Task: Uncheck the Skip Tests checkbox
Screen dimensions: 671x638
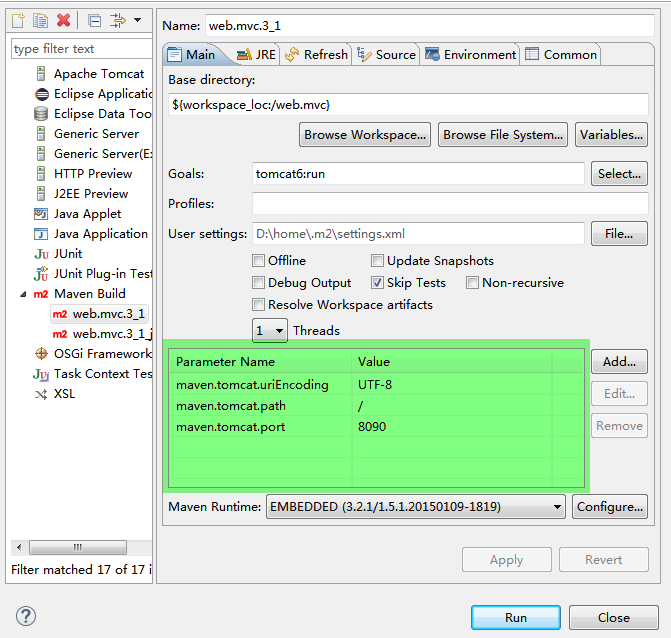Action: click(x=377, y=283)
